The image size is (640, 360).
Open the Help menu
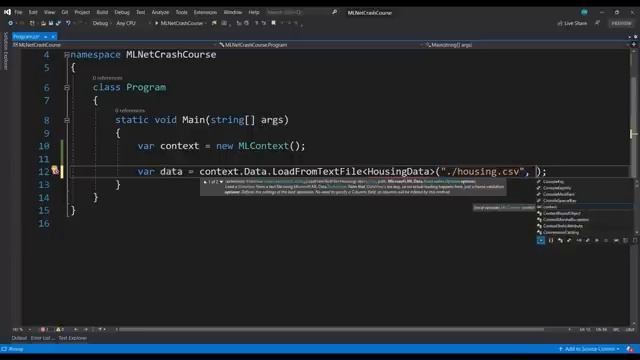click(254, 12)
